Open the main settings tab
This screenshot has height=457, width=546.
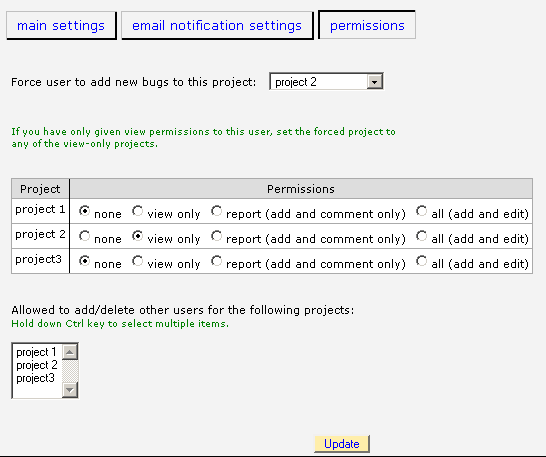pos(61,25)
